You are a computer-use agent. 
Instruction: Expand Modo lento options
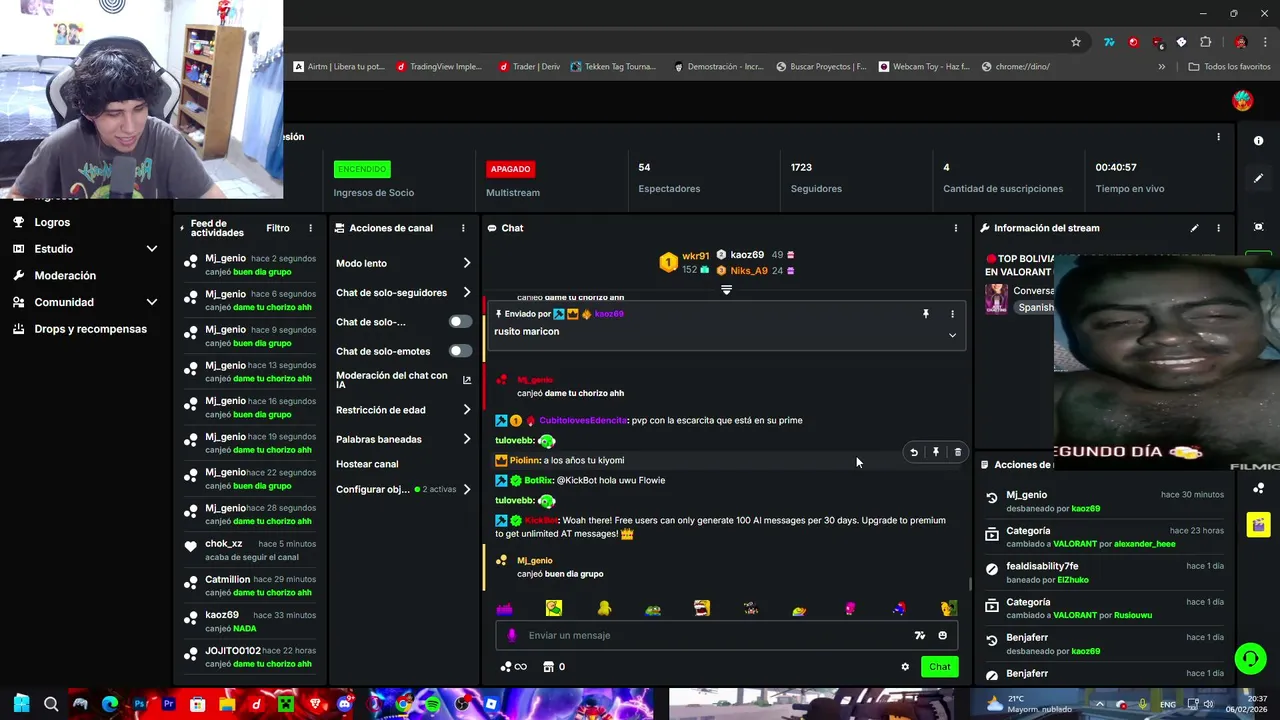click(466, 263)
